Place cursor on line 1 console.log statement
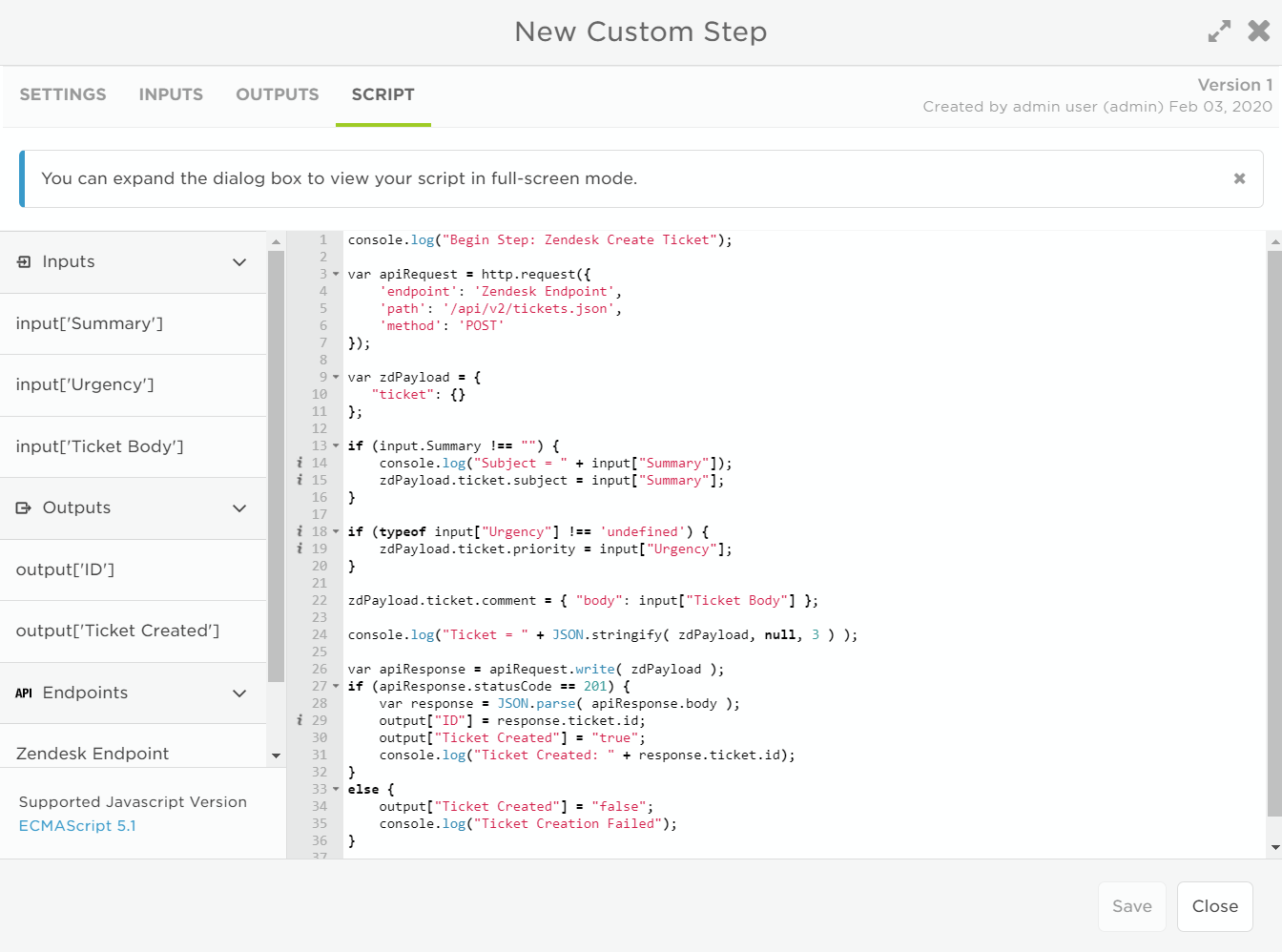 click(540, 240)
